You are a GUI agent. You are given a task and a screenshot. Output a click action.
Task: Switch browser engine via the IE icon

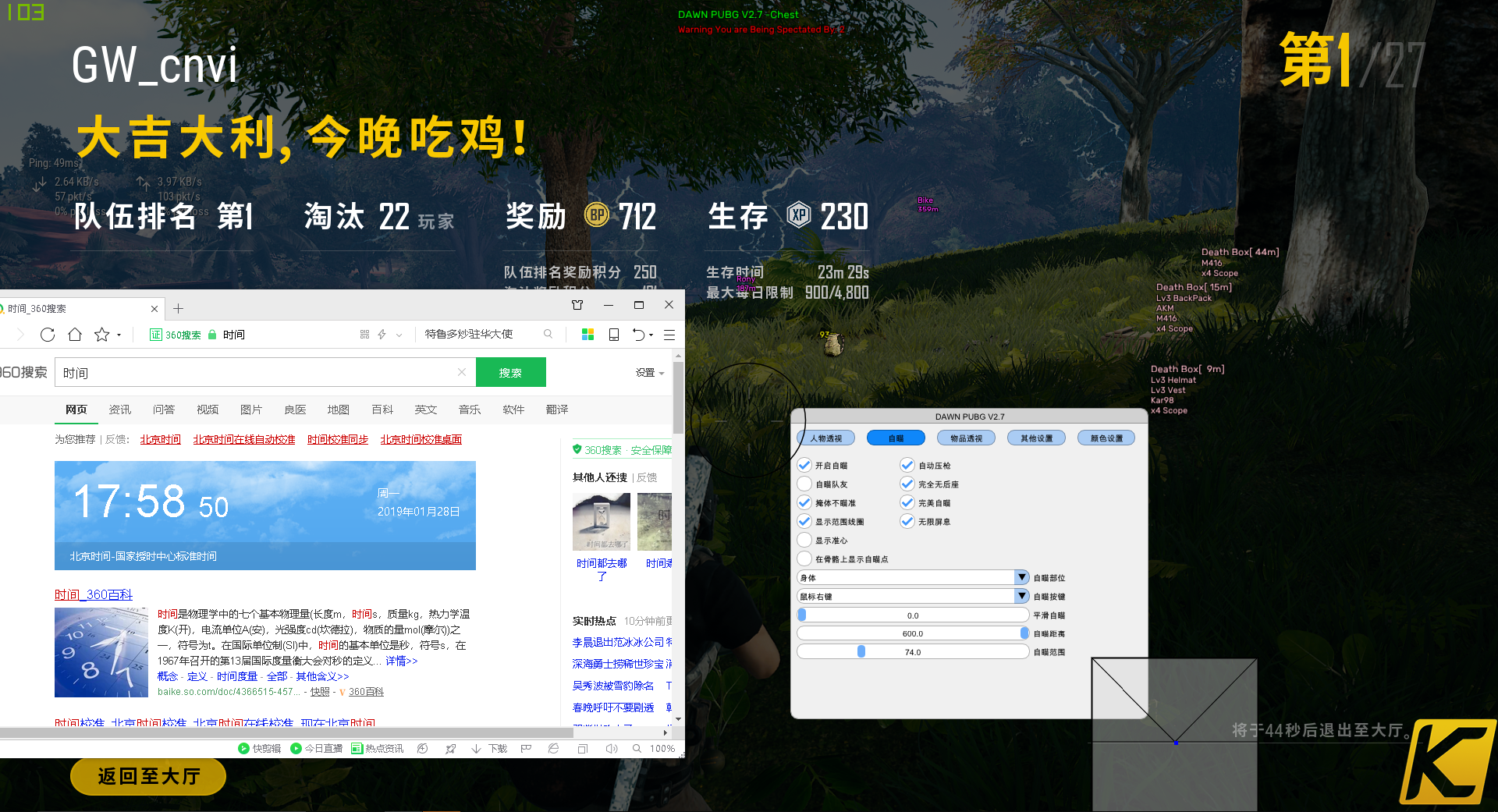[x=553, y=749]
